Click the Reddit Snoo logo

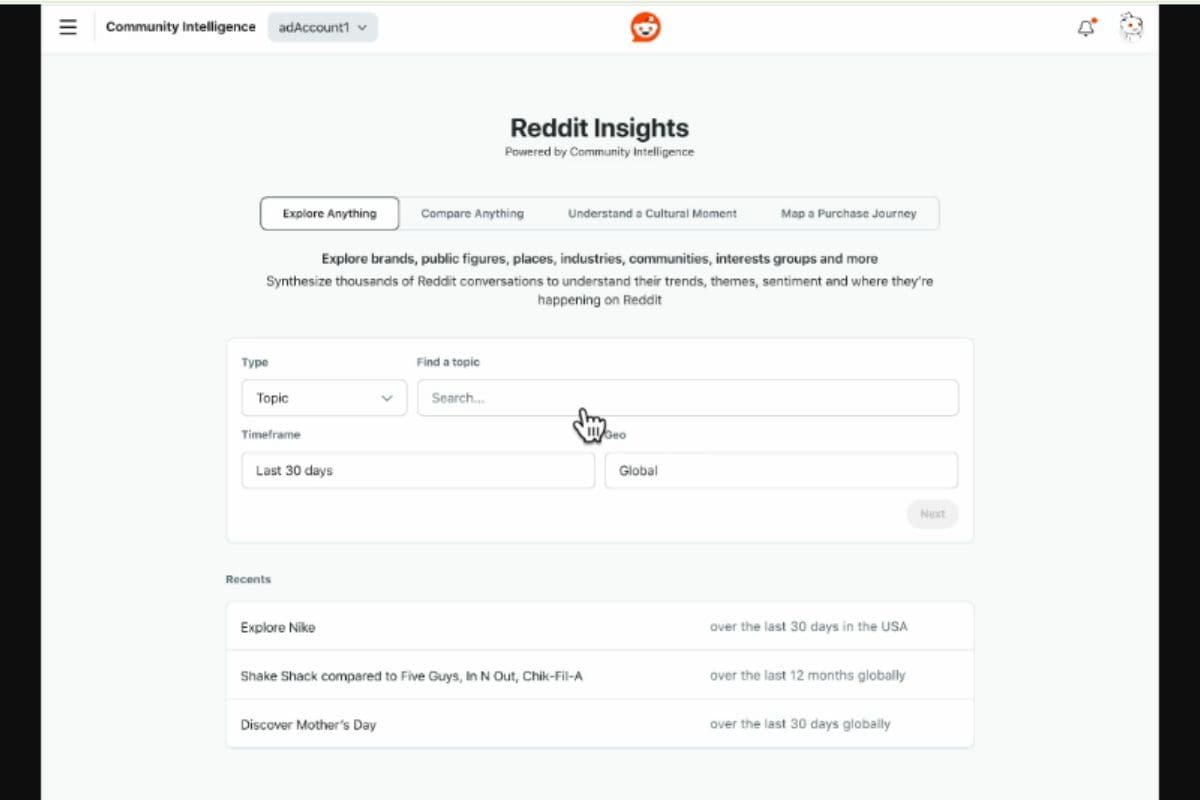pos(645,28)
